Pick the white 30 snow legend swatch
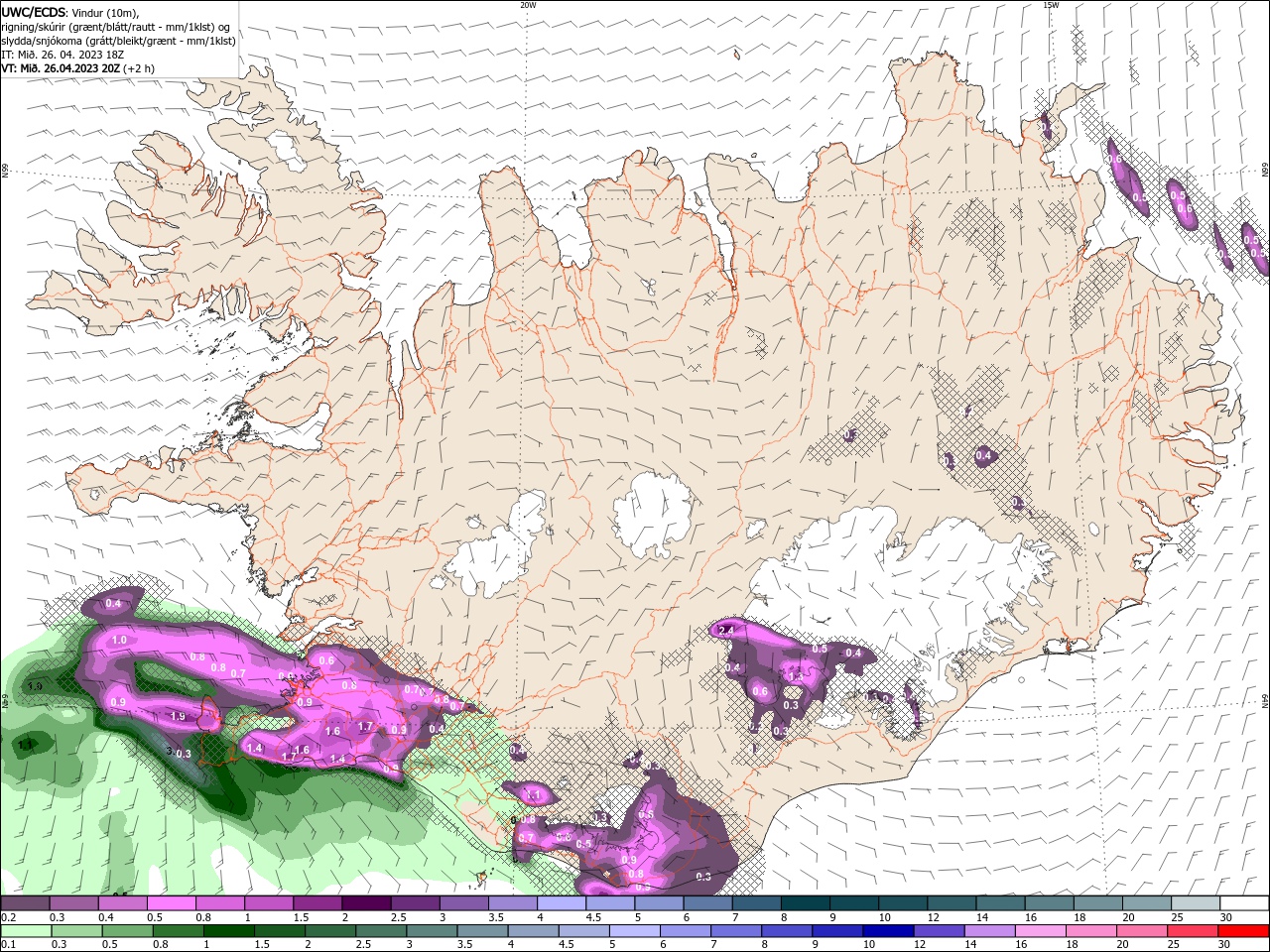Image resolution: width=1270 pixels, height=952 pixels. pos(1243,903)
